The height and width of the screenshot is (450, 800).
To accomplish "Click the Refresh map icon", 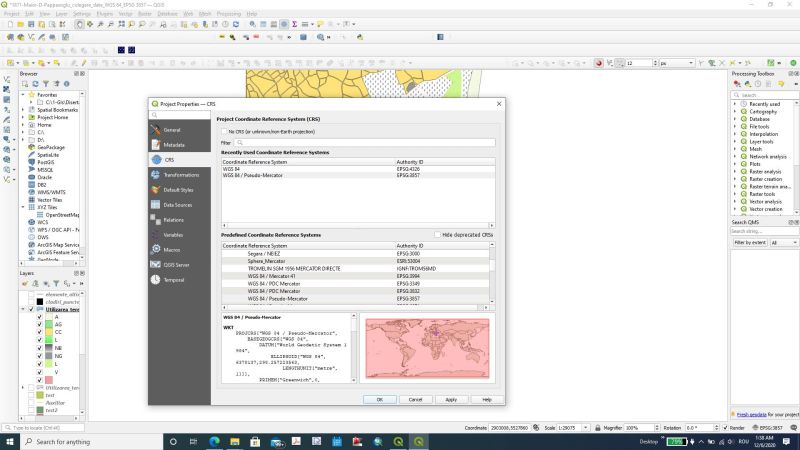I will 236,24.
